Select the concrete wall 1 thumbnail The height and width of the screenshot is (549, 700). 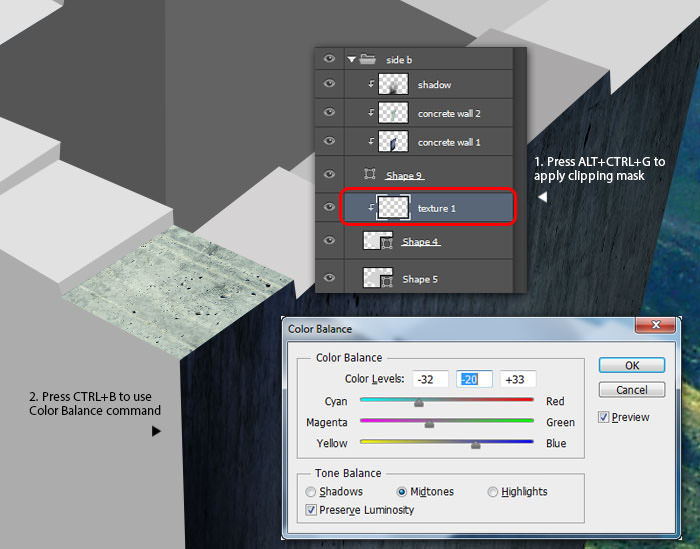coord(393,141)
